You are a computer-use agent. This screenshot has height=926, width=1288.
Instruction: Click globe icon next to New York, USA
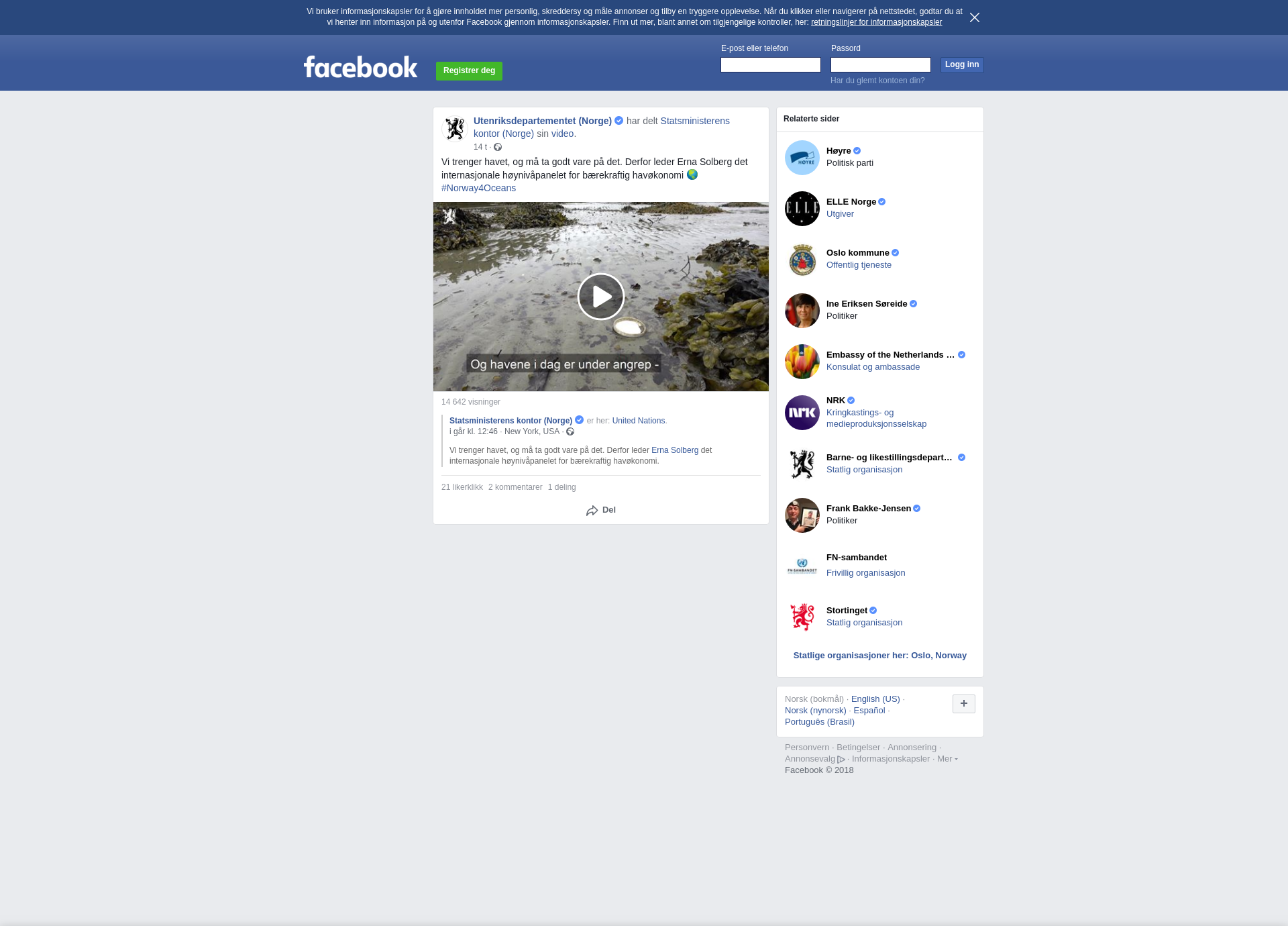click(570, 431)
